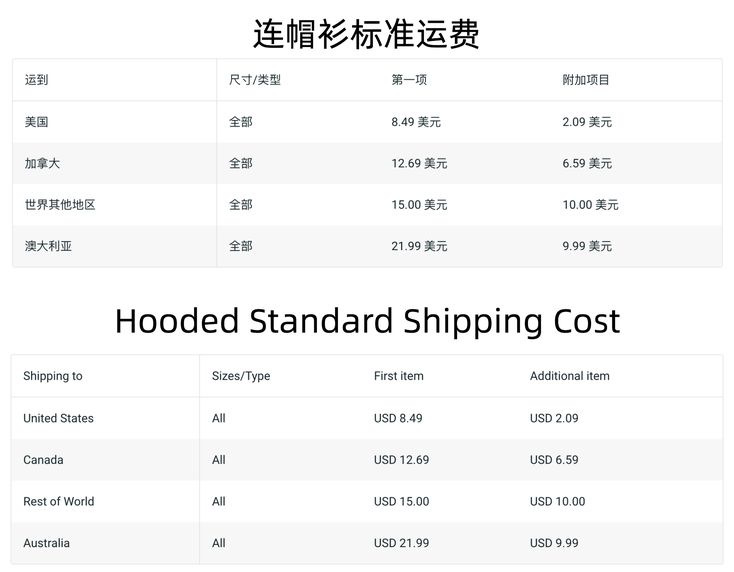This screenshot has width=734, height=572.
Task: Select the 世界其他地区 cell
Action: coord(60,205)
